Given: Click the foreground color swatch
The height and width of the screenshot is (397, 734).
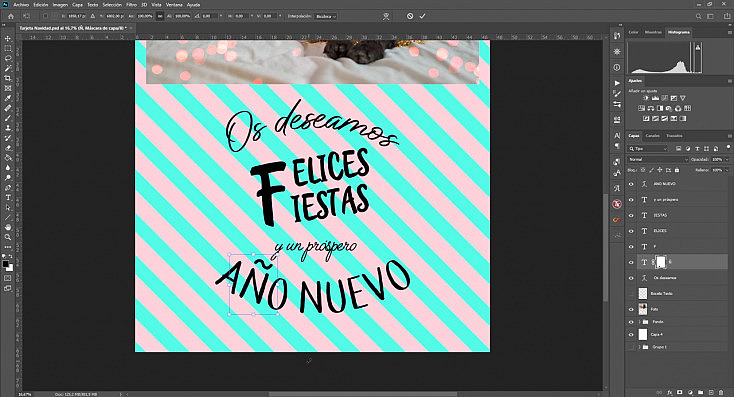Looking at the screenshot, I should point(6,264).
